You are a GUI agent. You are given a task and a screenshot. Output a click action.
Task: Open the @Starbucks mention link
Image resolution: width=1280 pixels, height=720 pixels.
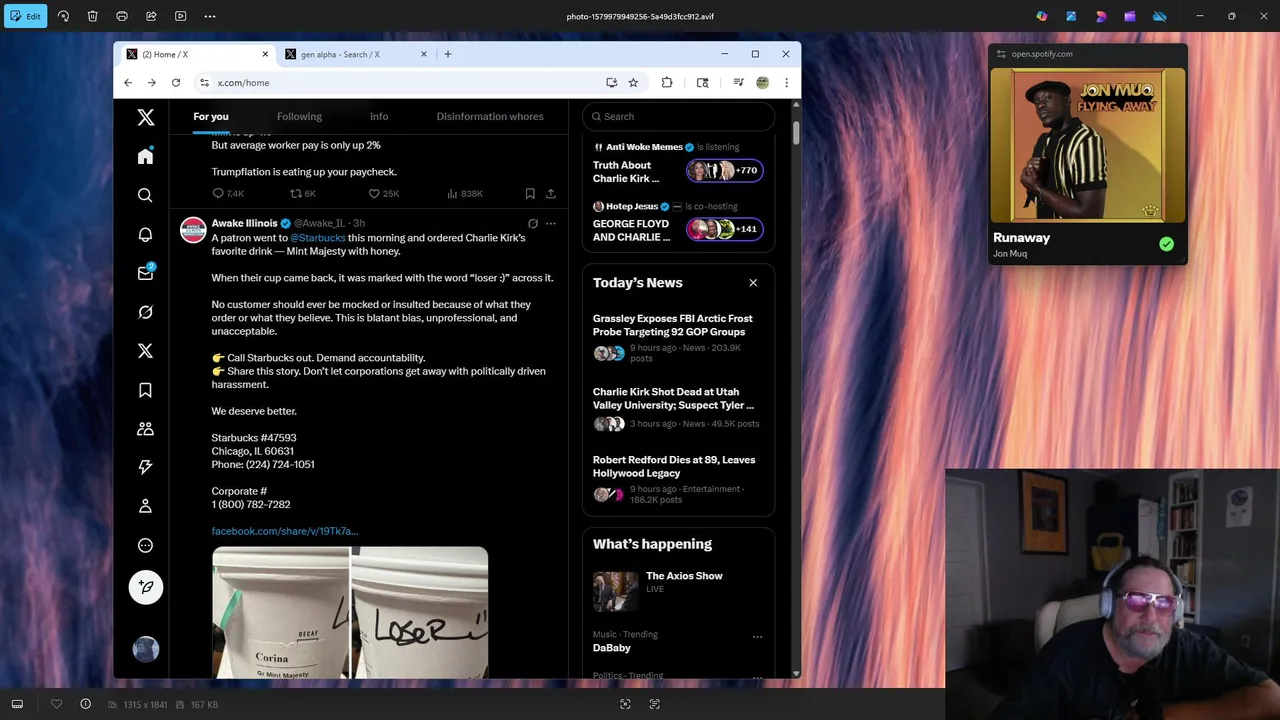(318, 238)
